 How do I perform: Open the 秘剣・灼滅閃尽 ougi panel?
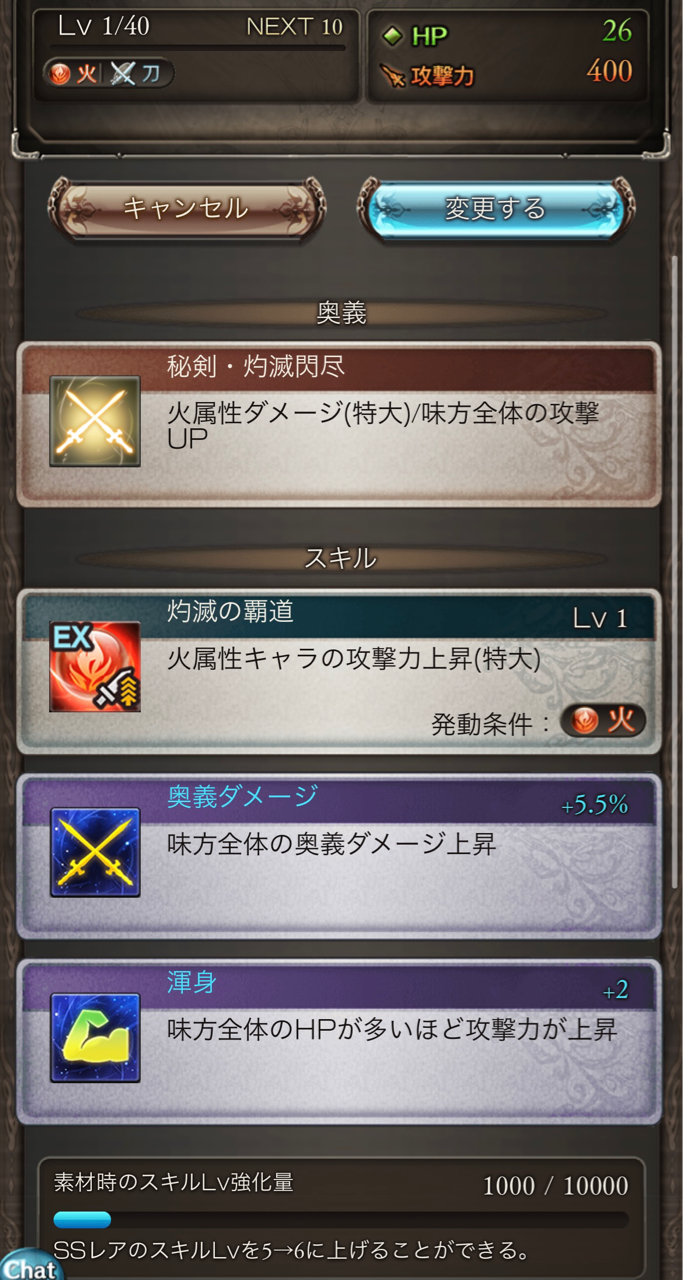340,424
